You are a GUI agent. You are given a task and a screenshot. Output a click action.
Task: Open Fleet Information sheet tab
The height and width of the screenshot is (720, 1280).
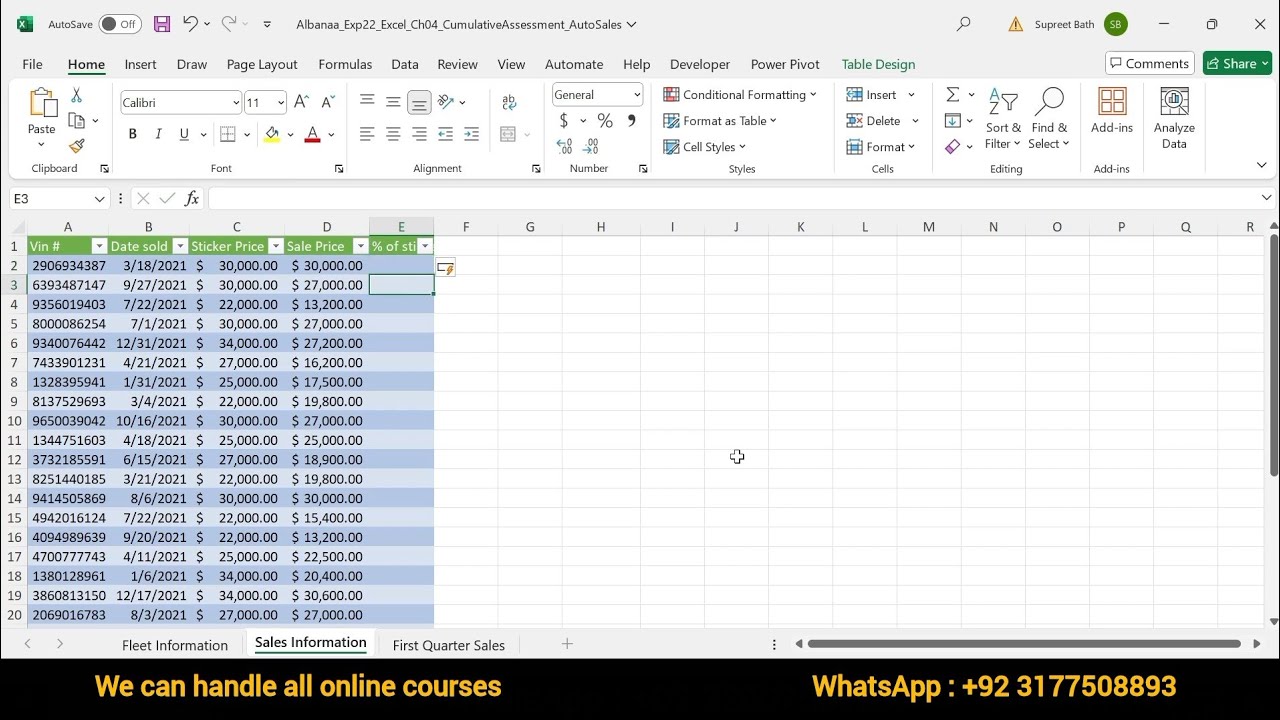coord(175,645)
